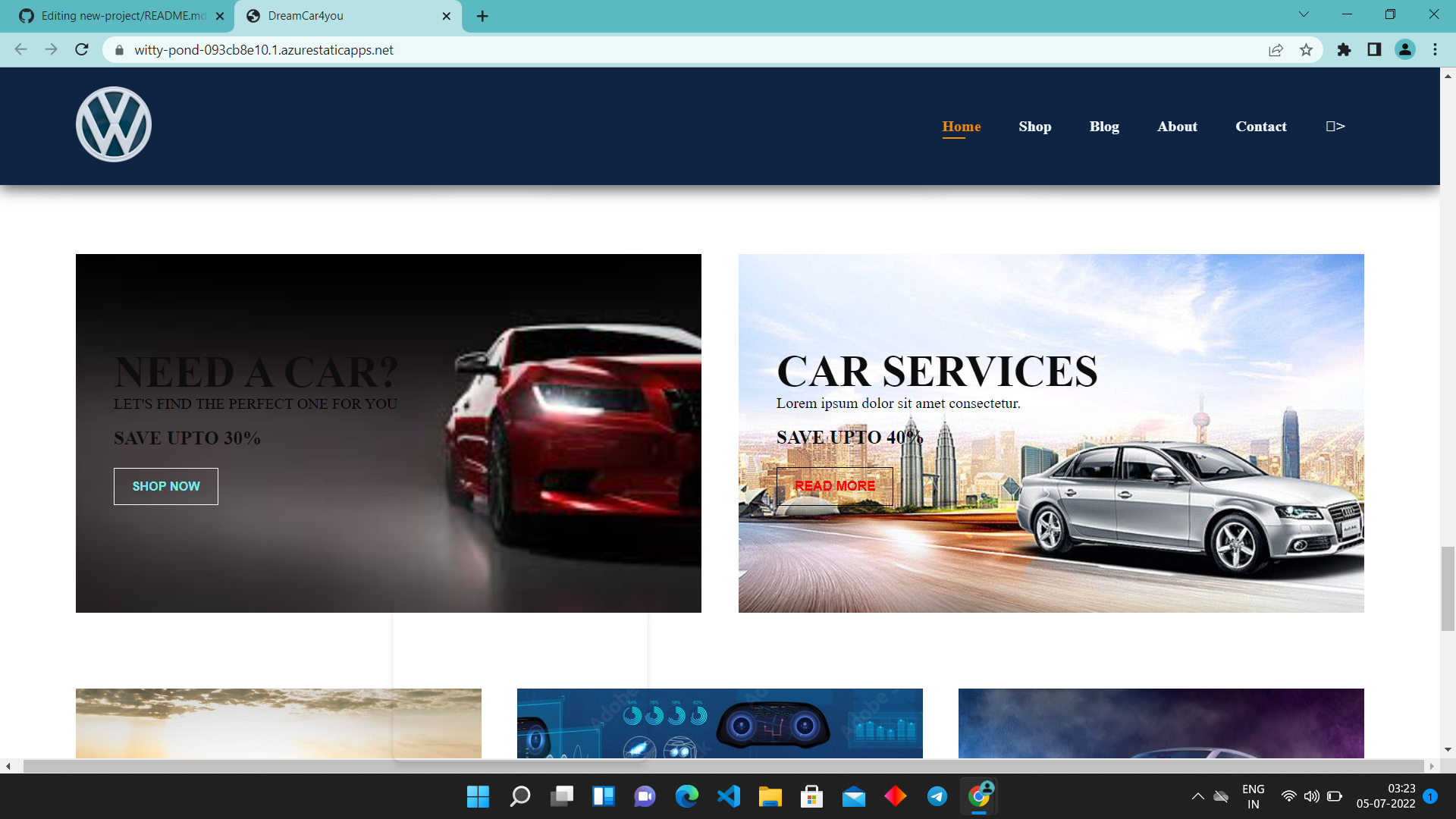Click the scroll right arrow

[1432, 766]
